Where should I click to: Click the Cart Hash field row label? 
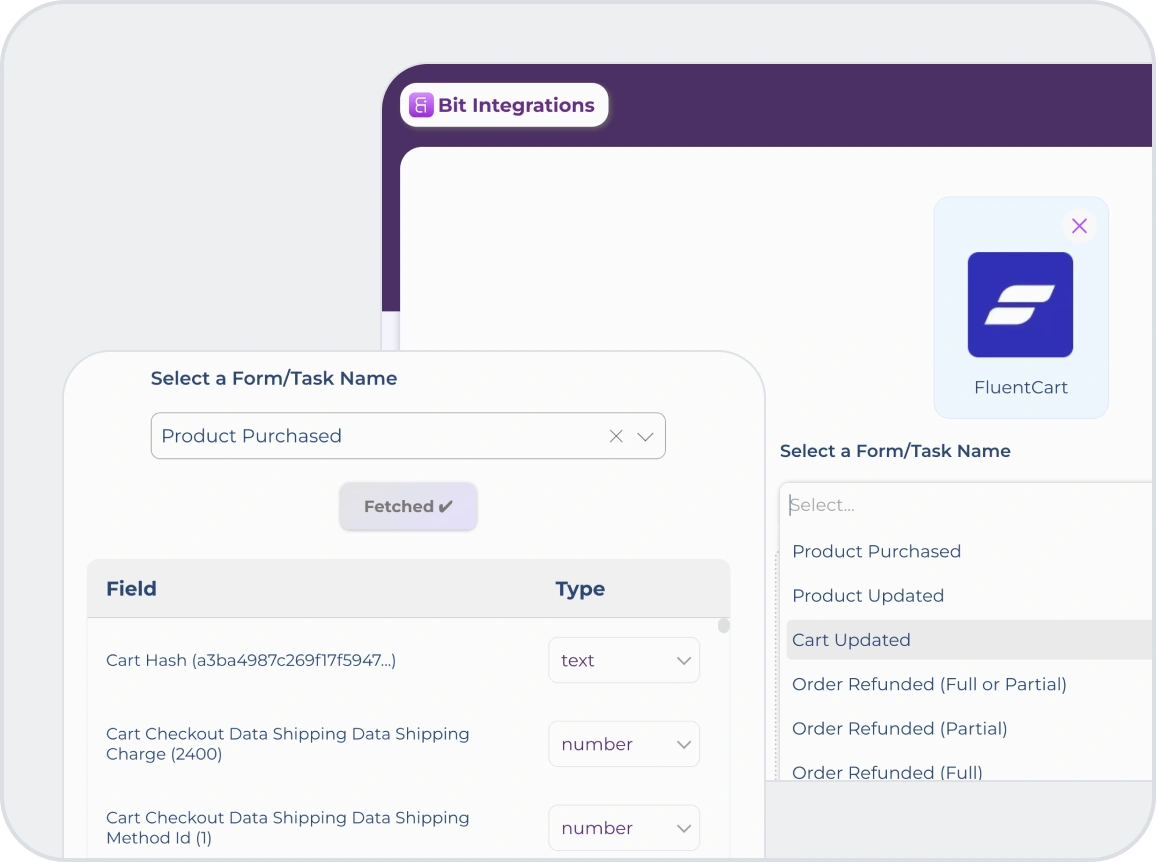point(251,660)
